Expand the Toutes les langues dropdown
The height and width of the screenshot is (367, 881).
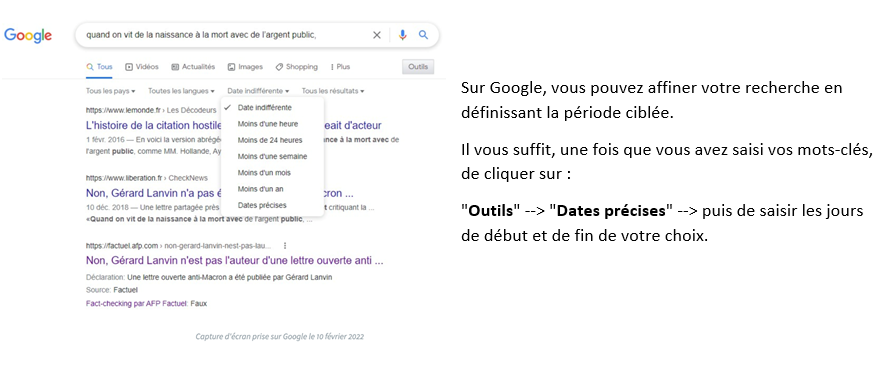[181, 90]
